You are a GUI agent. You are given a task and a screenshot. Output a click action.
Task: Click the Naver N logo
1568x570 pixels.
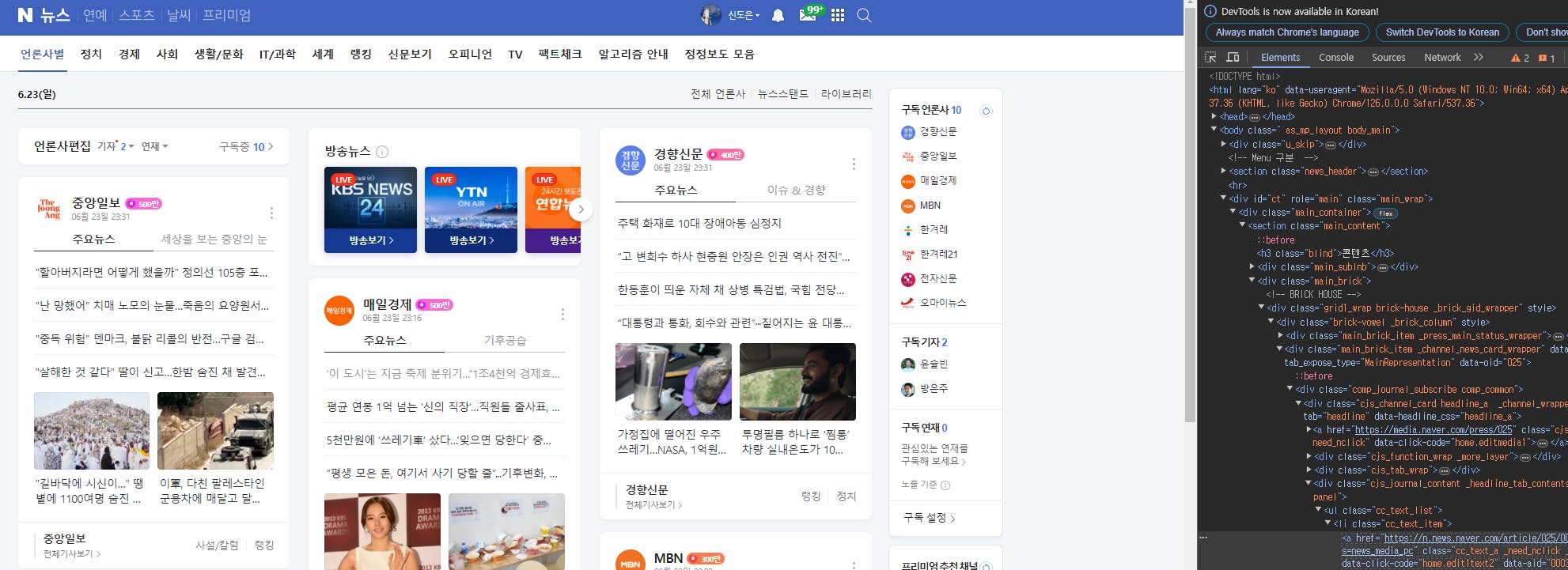point(25,15)
